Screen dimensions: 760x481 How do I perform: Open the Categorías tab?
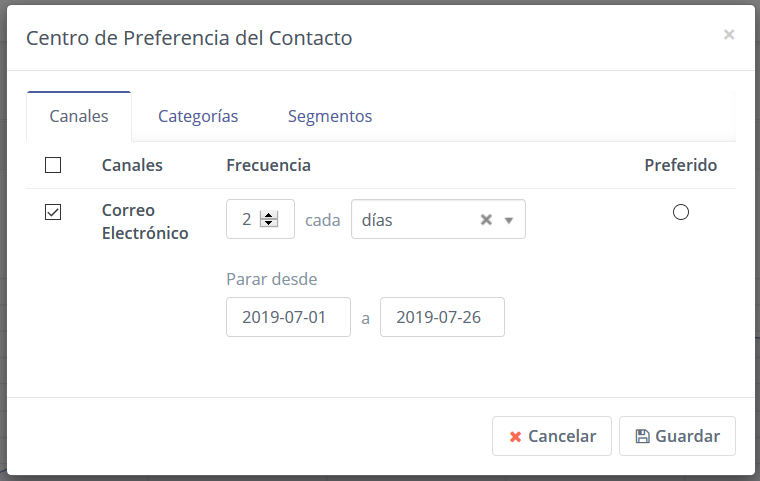tap(198, 116)
